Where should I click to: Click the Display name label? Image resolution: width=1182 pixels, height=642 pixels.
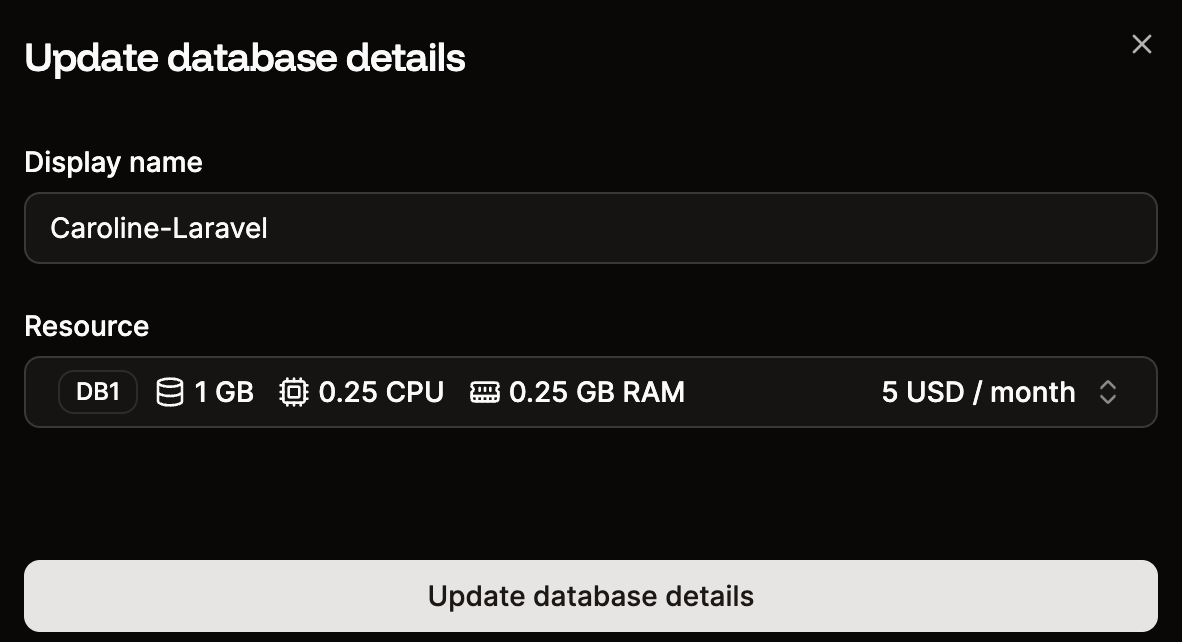tap(113, 162)
